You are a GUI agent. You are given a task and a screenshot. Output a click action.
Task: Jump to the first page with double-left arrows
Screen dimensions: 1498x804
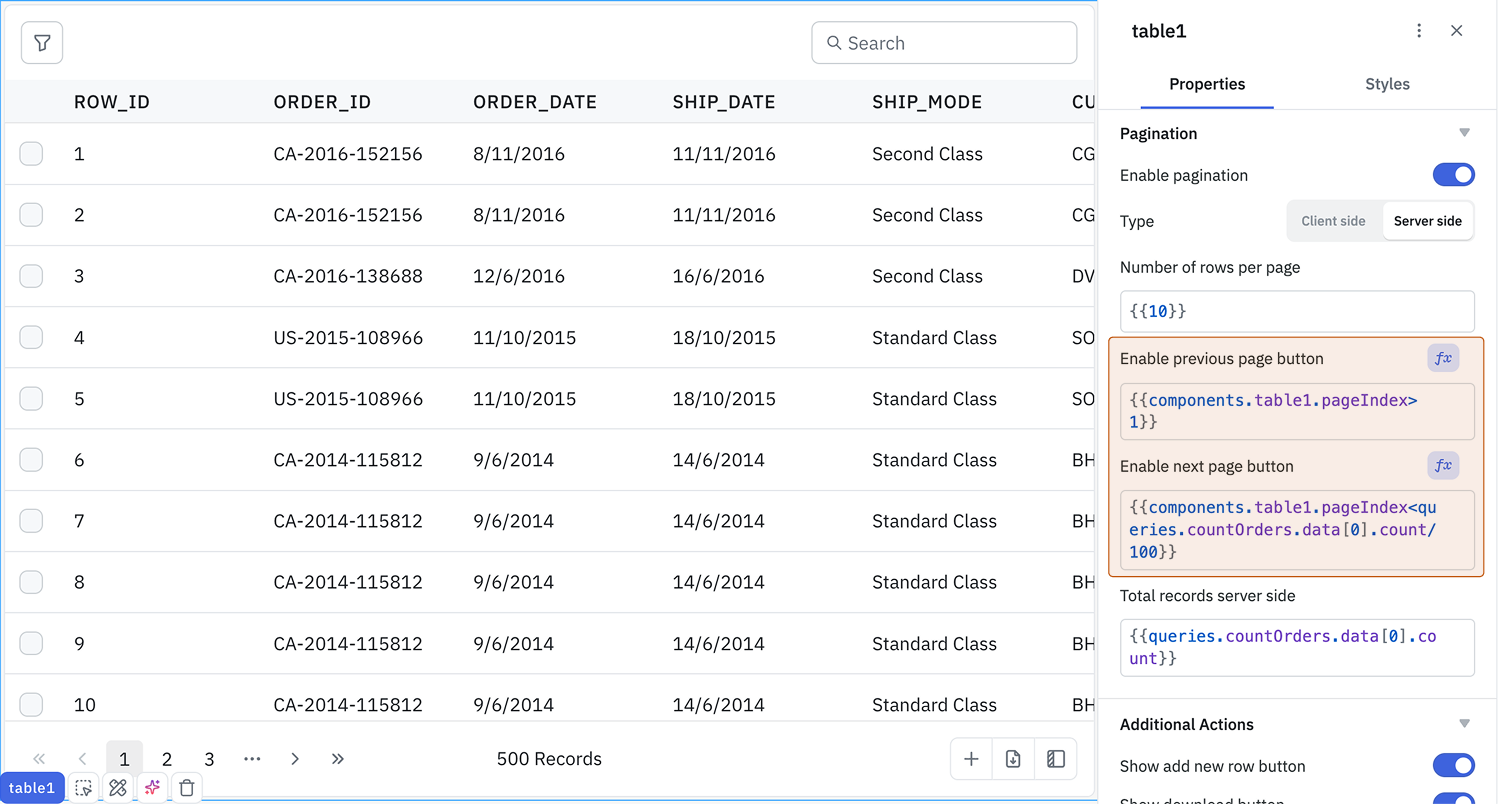pyautogui.click(x=40, y=759)
